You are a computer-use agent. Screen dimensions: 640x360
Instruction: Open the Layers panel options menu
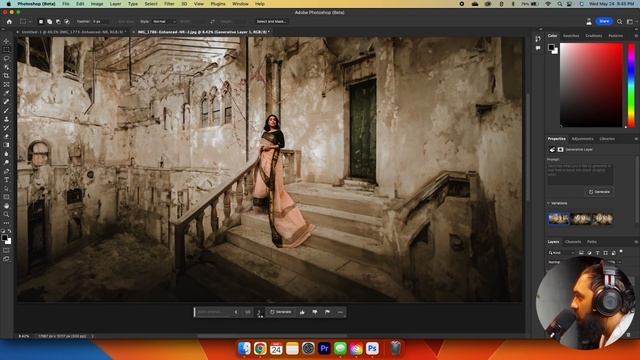(636, 242)
